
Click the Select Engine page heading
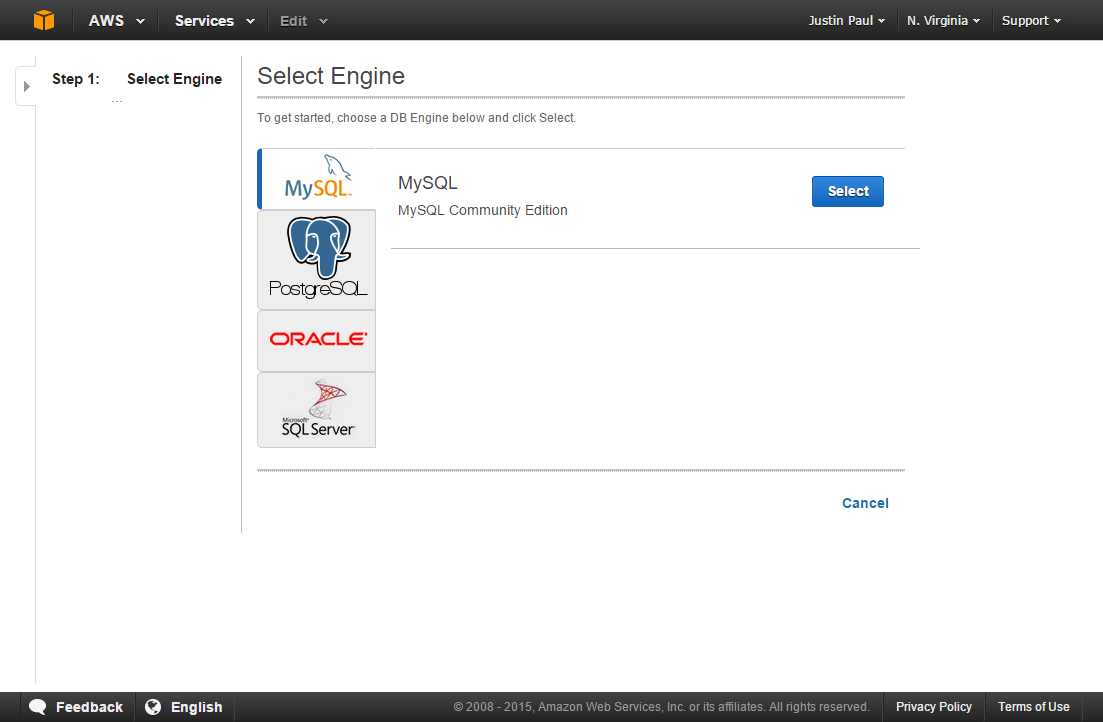tap(331, 76)
